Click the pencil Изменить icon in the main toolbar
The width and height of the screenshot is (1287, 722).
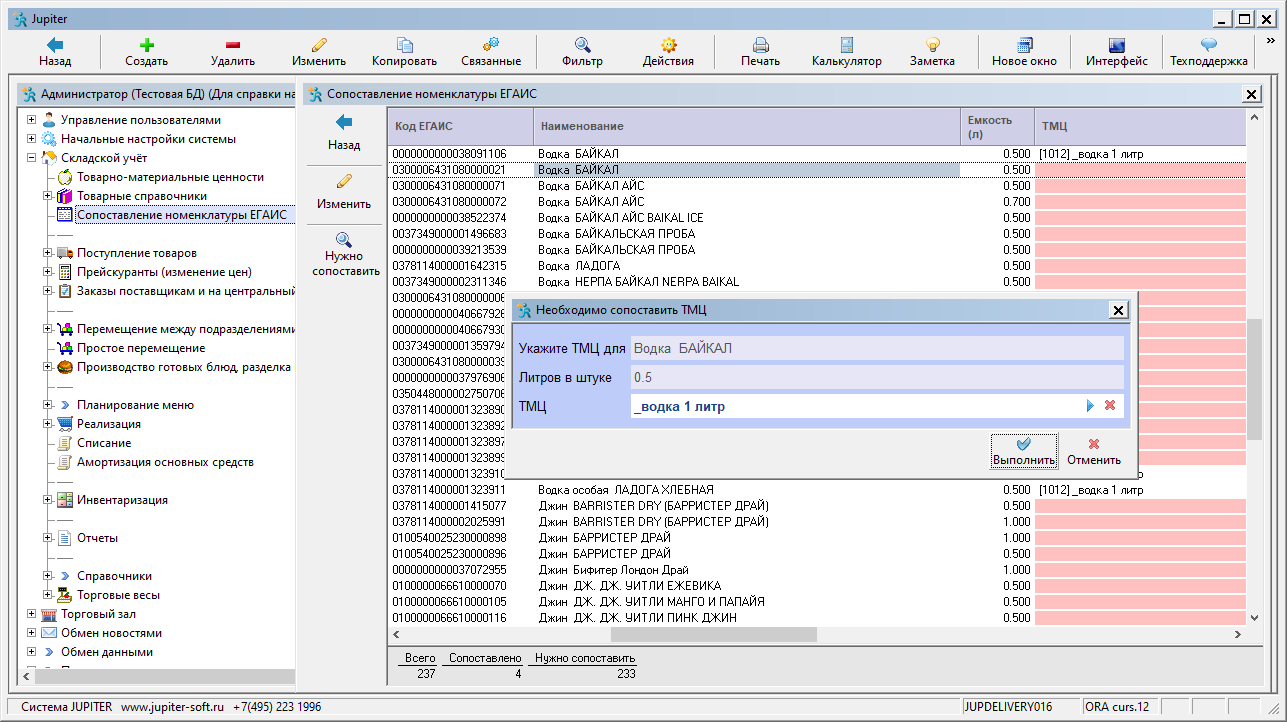(319, 45)
